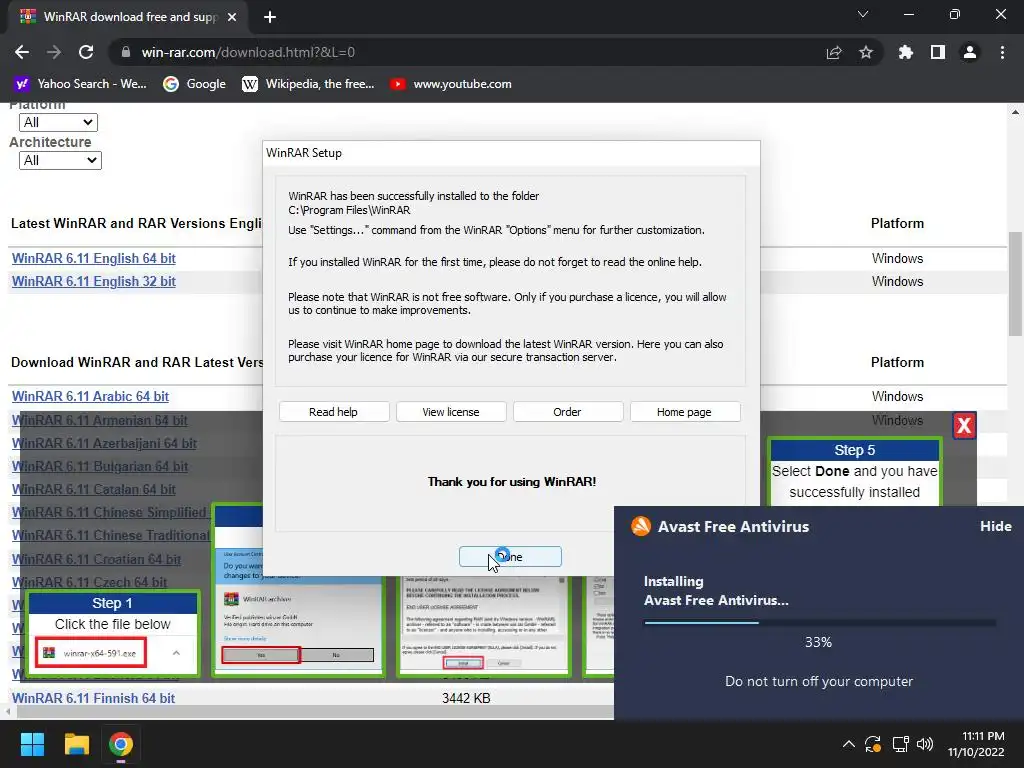Open the tab search chevron

(863, 14)
